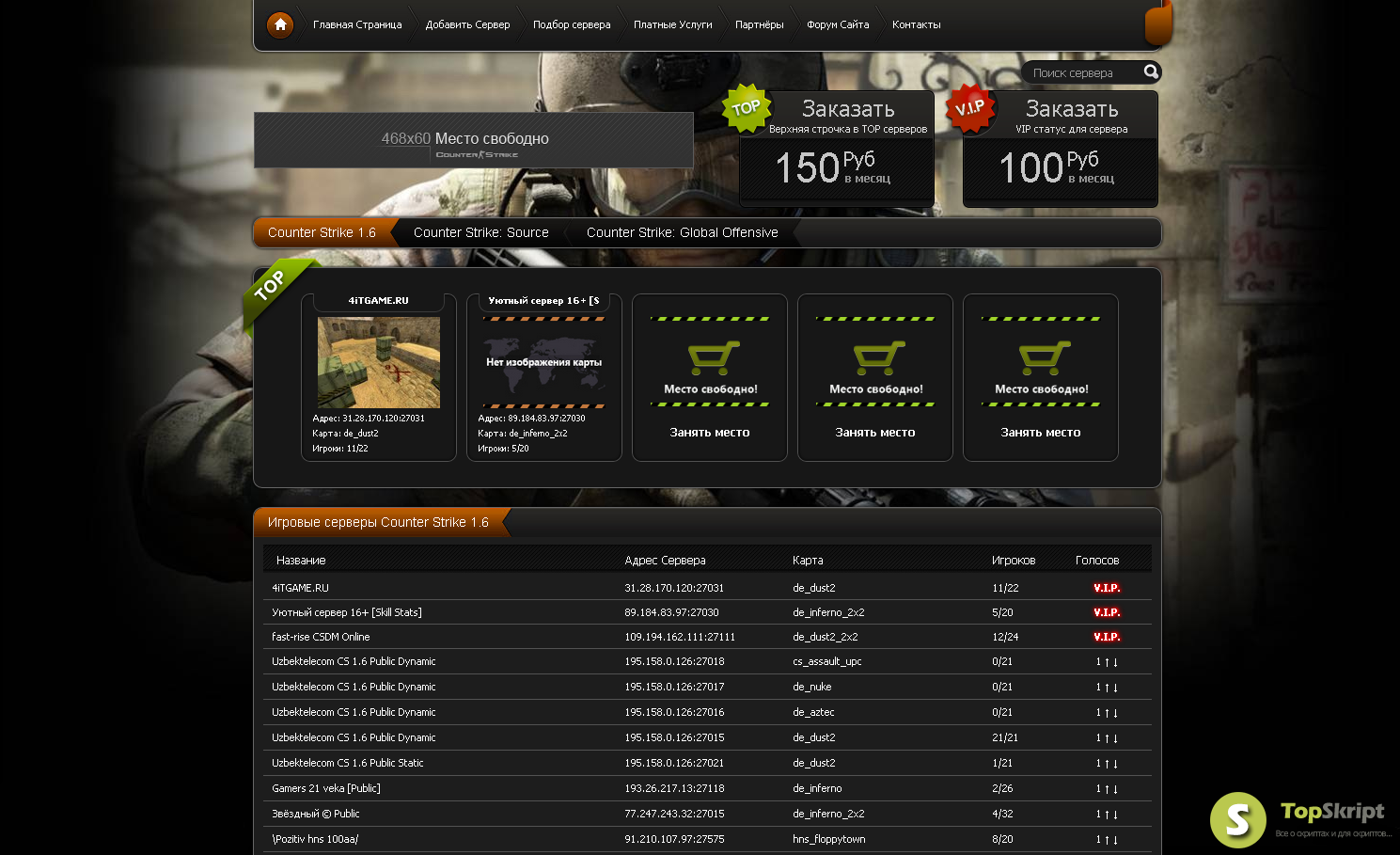Open the de_dust2 map thumbnail of 4iTGAME.RU

[x=379, y=362]
